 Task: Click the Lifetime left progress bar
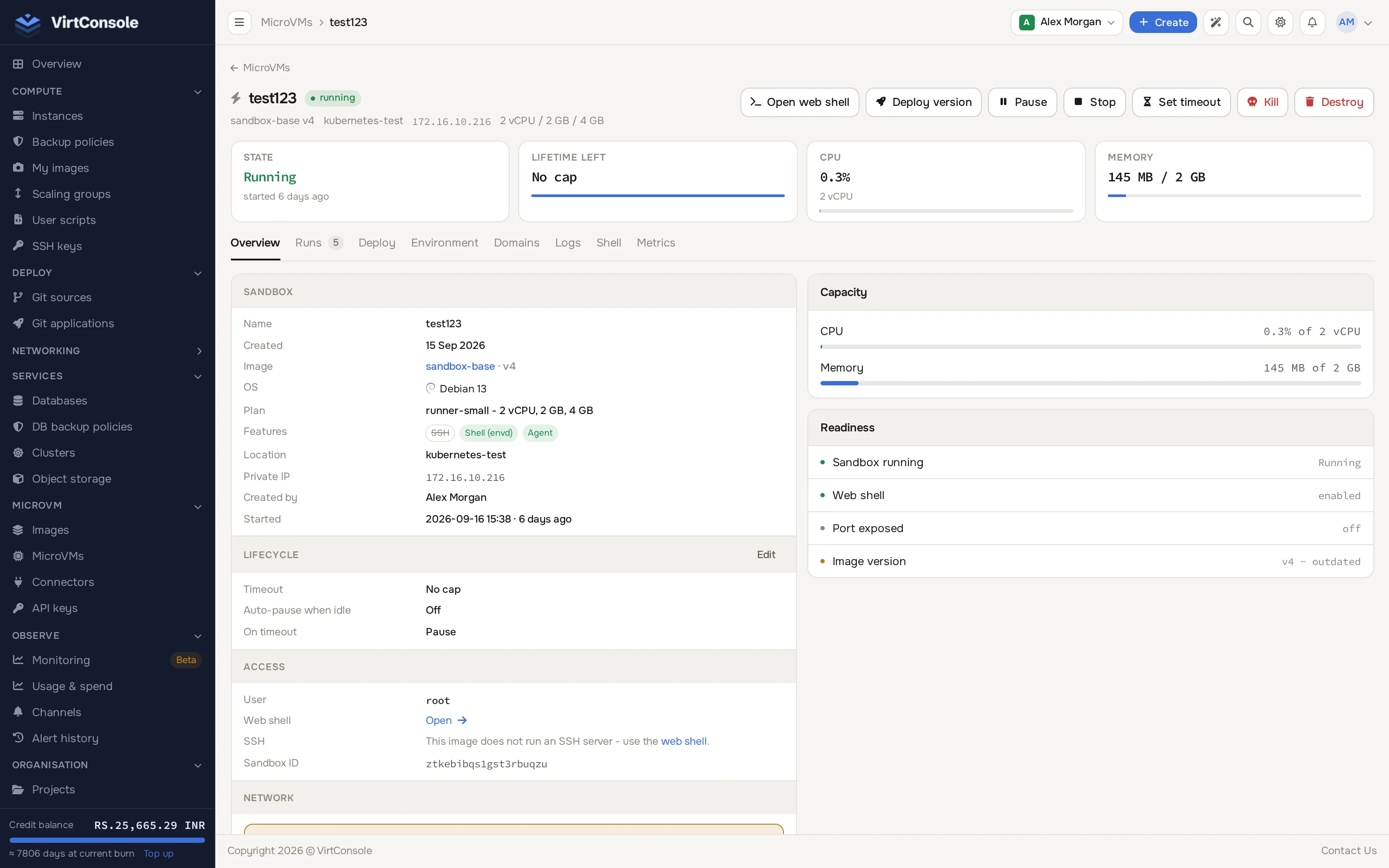(658, 196)
